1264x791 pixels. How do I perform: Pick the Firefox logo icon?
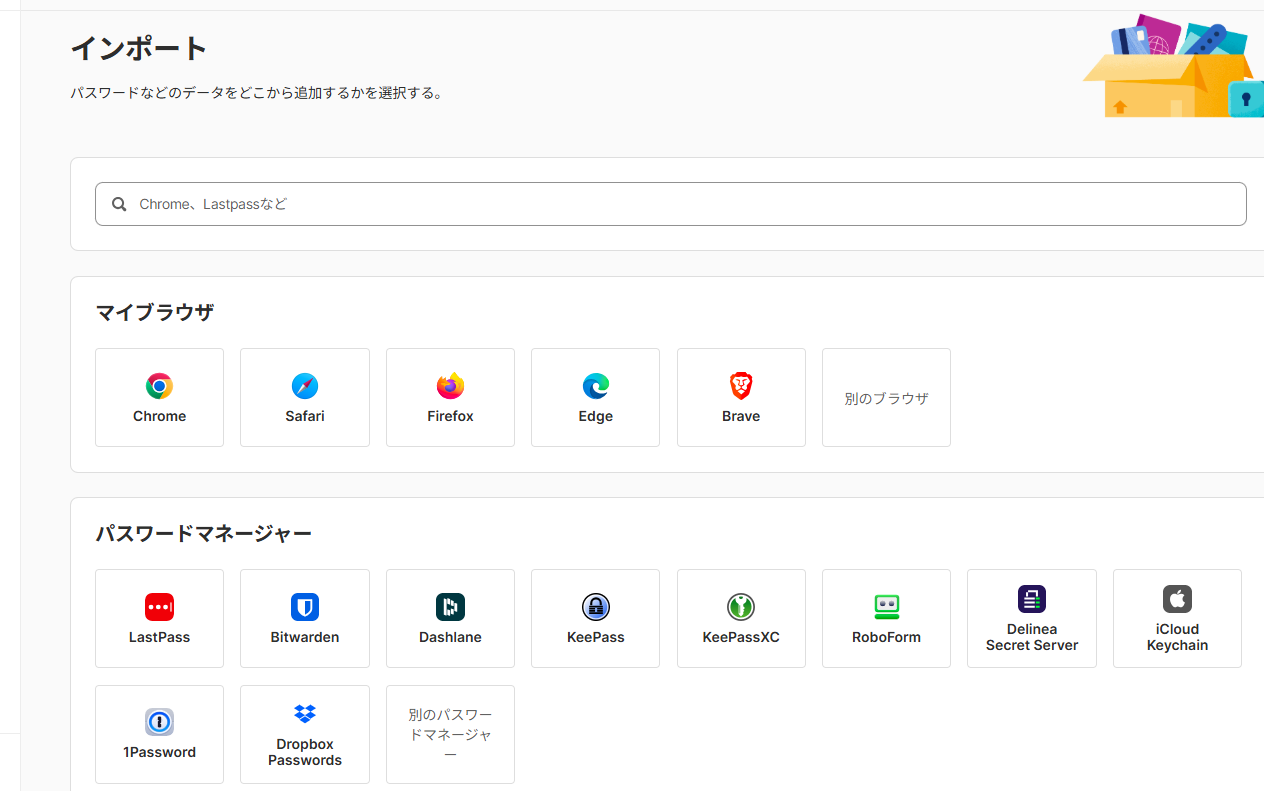click(450, 386)
